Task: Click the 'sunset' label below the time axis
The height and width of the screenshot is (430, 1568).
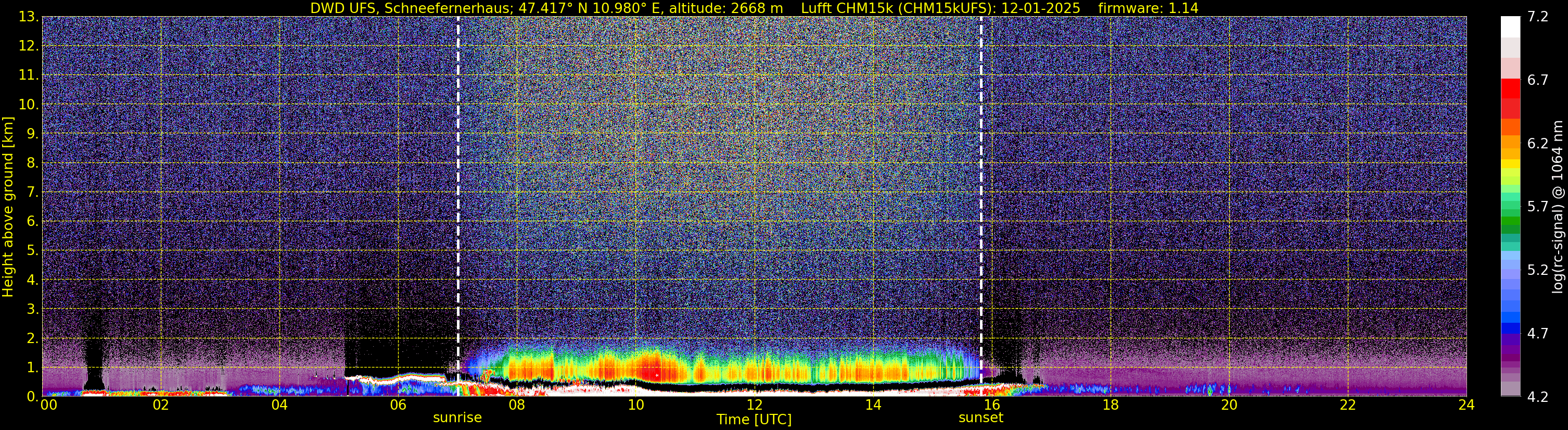Action: (980, 418)
